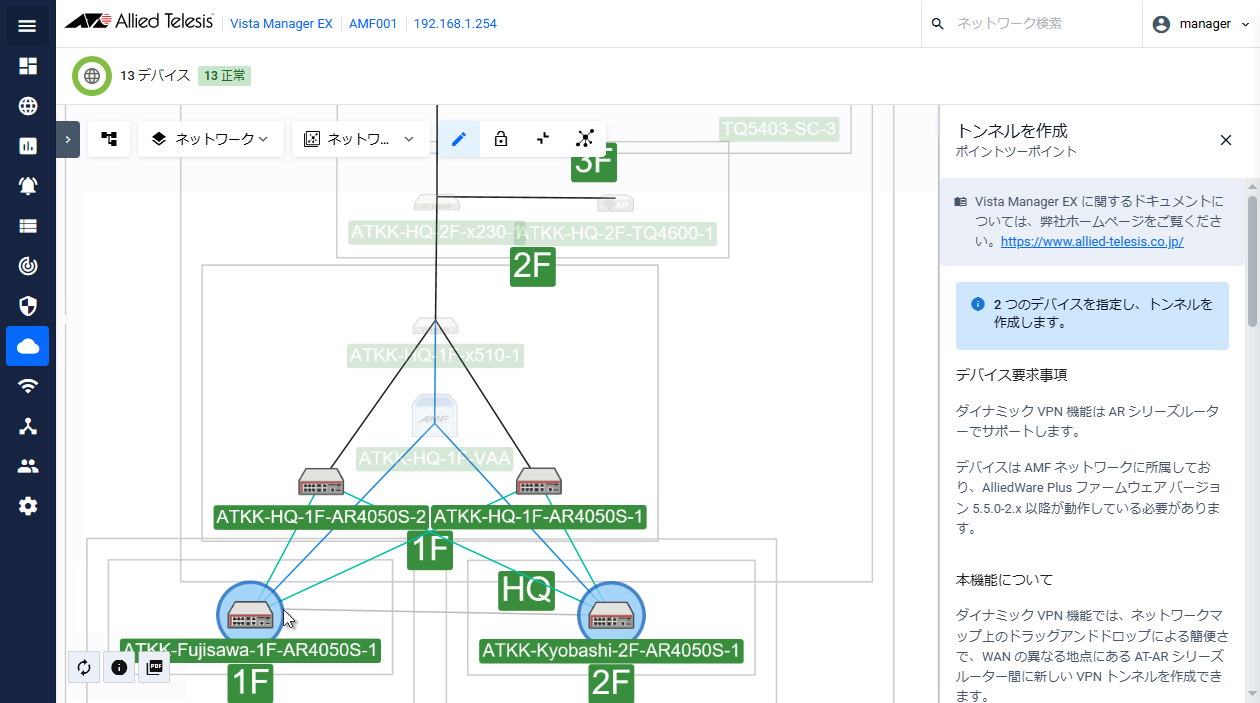Toggle the pencil edit mode tool

[459, 139]
